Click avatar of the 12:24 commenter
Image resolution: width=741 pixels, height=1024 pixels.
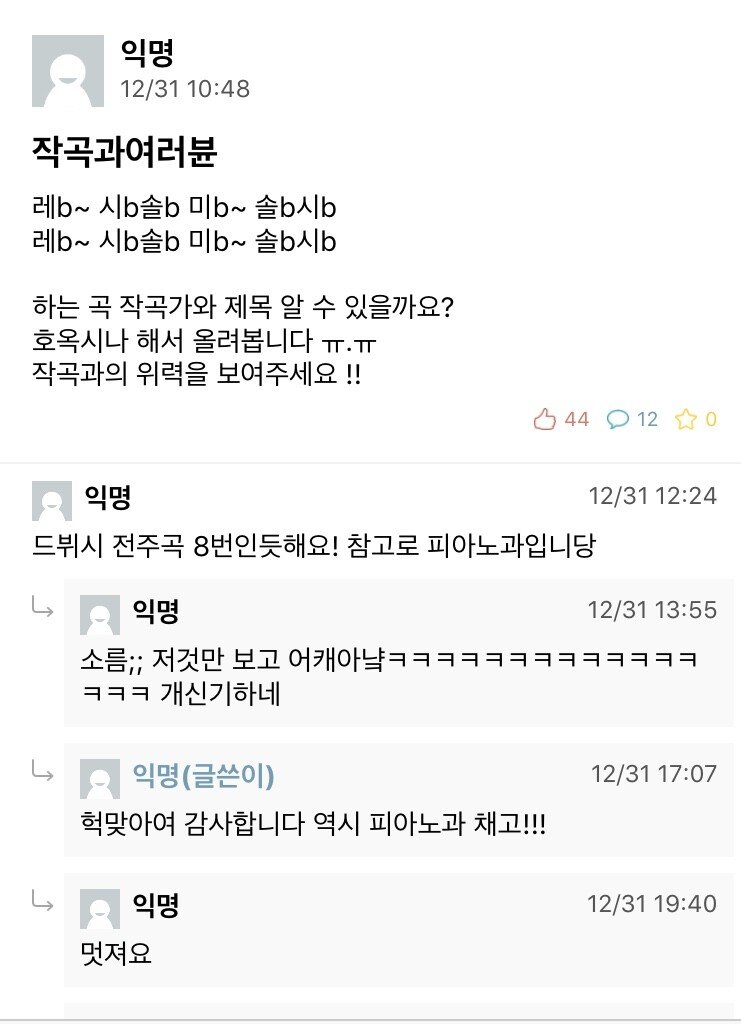(x=52, y=500)
